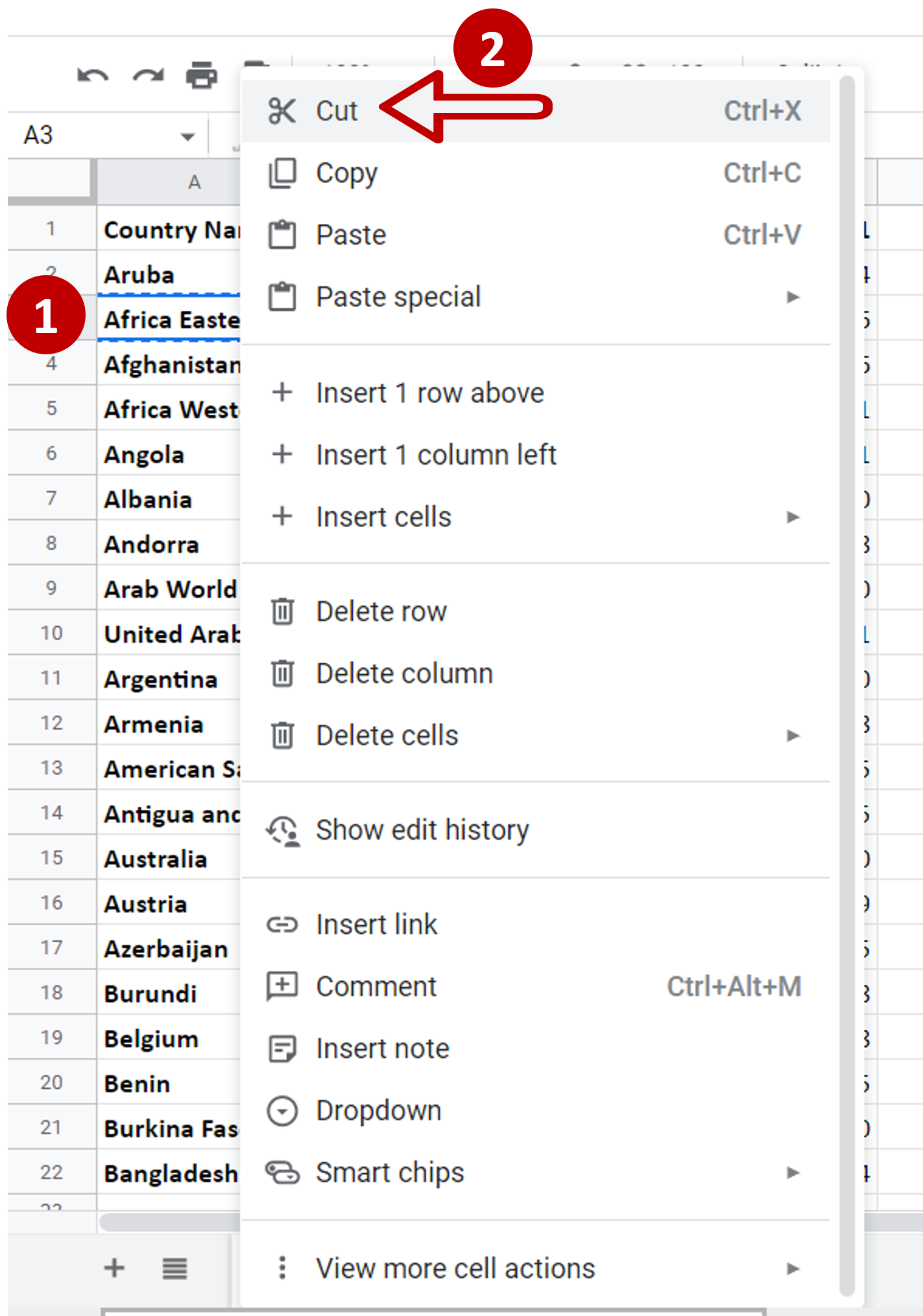Open the Name box dropdown arrow

[187, 137]
